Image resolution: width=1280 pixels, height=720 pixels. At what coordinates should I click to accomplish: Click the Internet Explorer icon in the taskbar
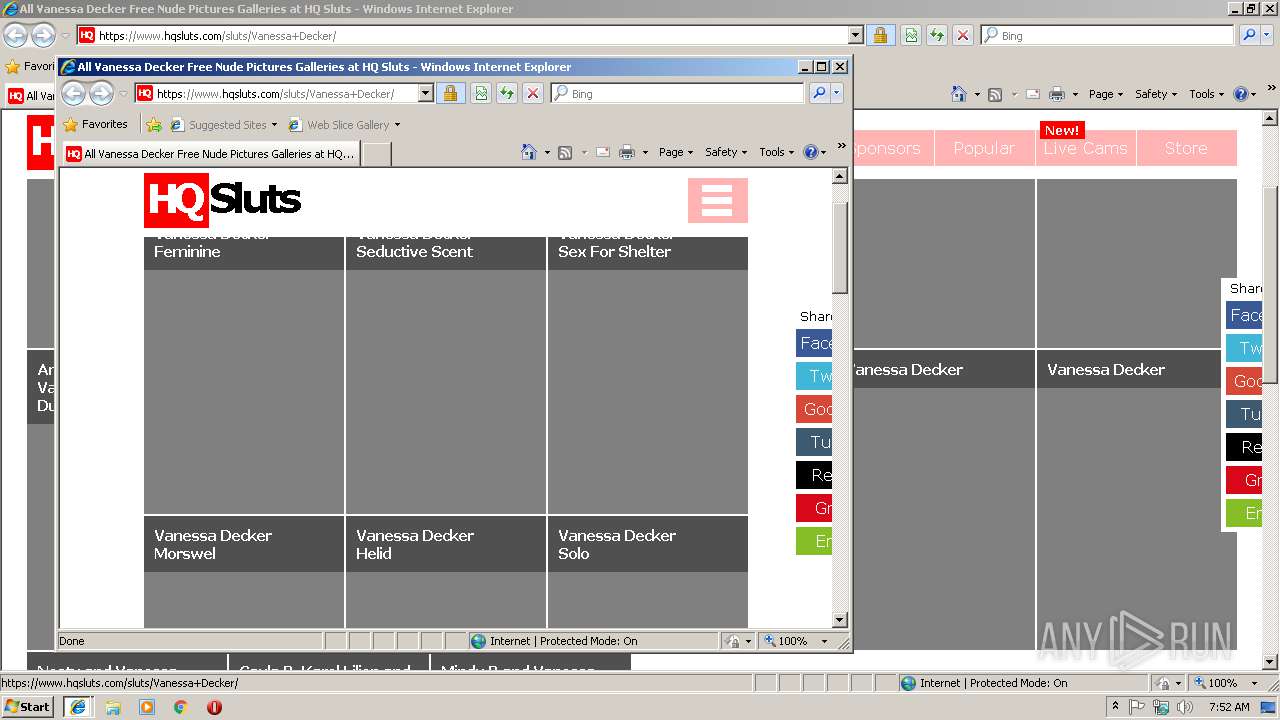click(x=77, y=707)
